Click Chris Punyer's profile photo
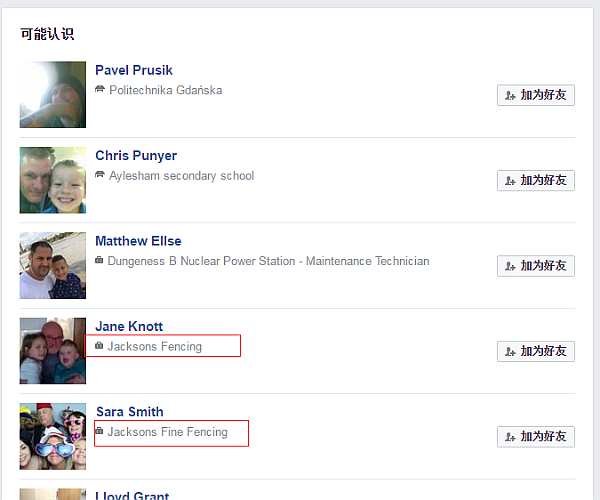Image resolution: width=600 pixels, height=500 pixels. 53,180
